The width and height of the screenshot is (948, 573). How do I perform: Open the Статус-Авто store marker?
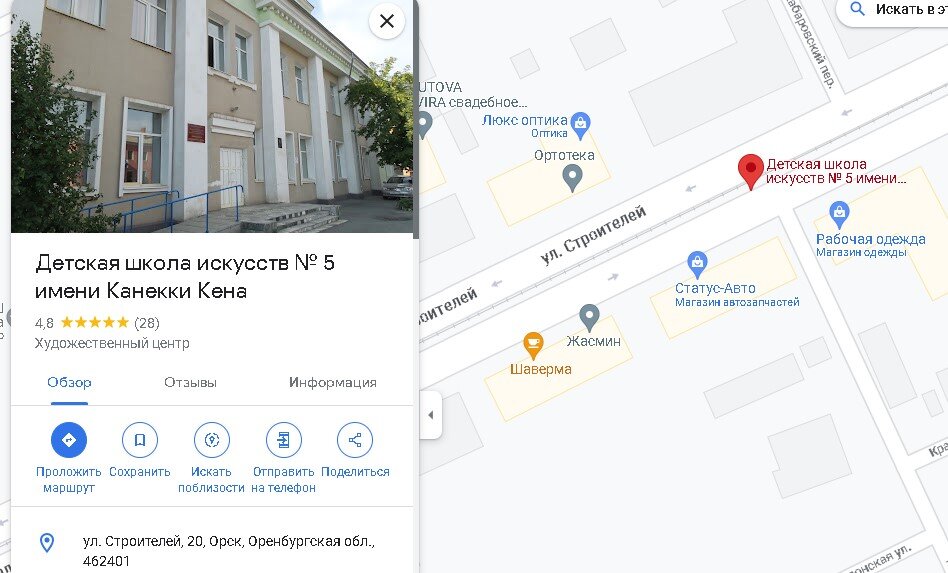point(697,264)
